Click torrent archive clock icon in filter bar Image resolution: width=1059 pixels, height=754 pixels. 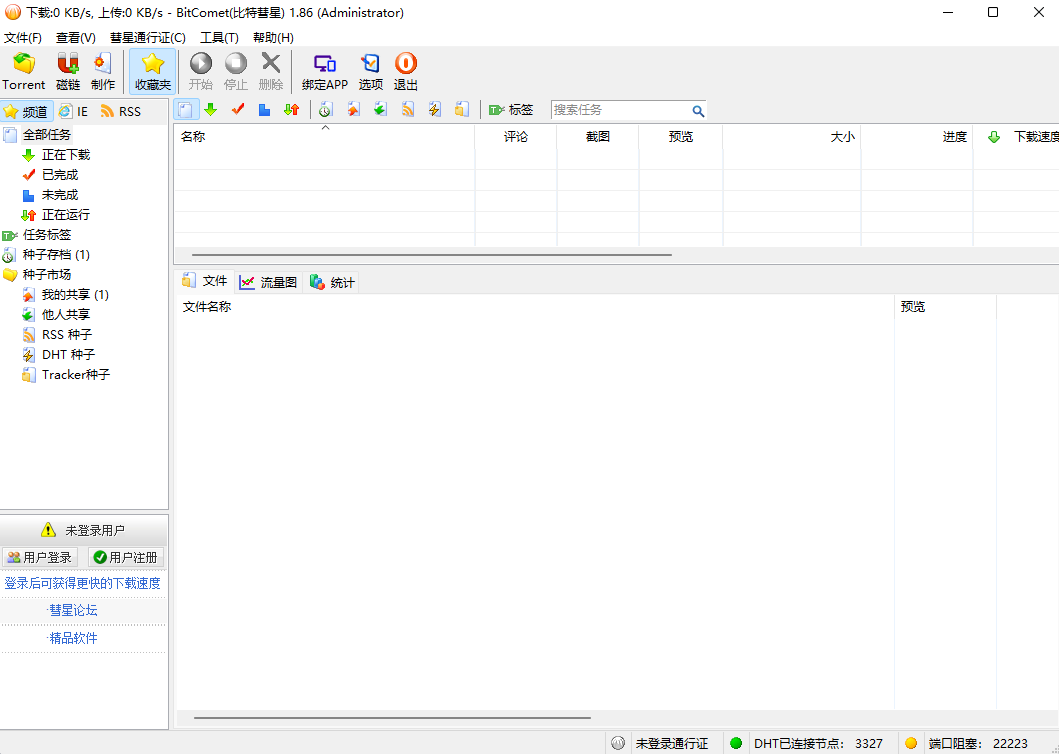326,109
